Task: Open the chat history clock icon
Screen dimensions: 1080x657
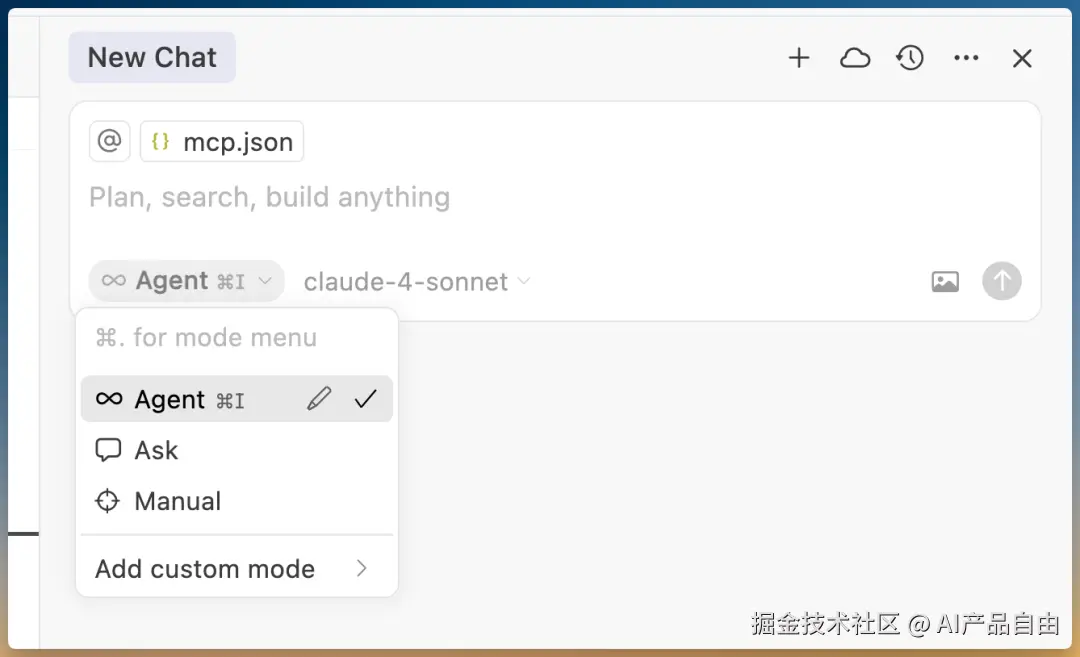Action: (x=910, y=58)
